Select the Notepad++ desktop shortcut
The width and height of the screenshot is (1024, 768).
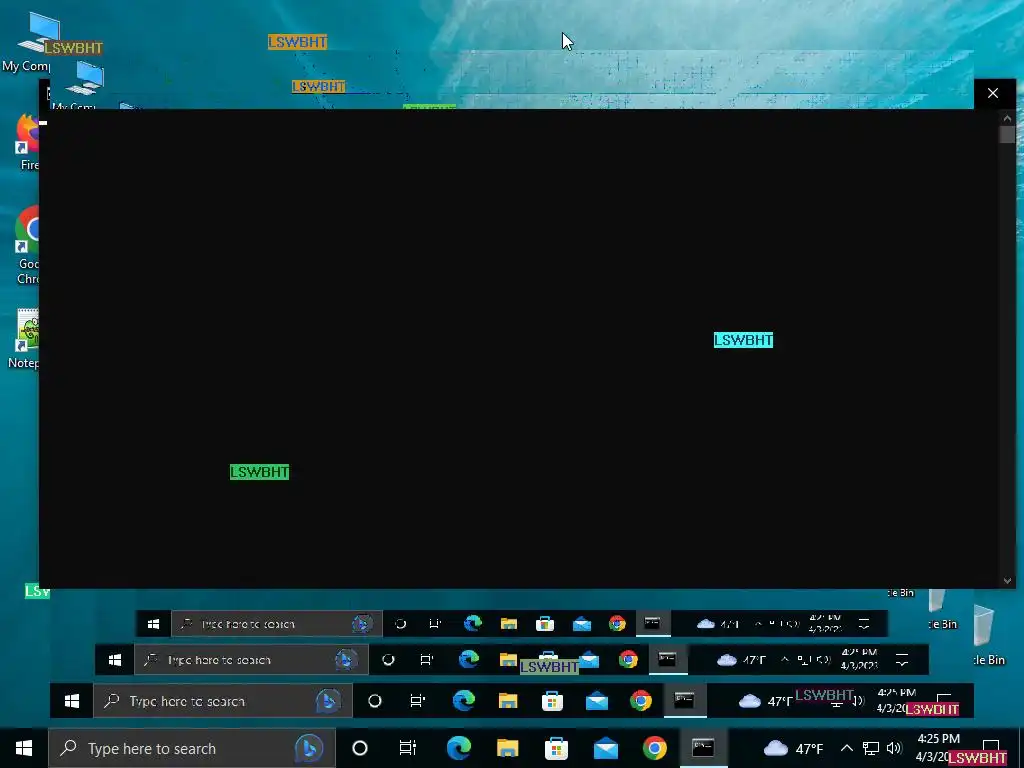tap(26, 339)
